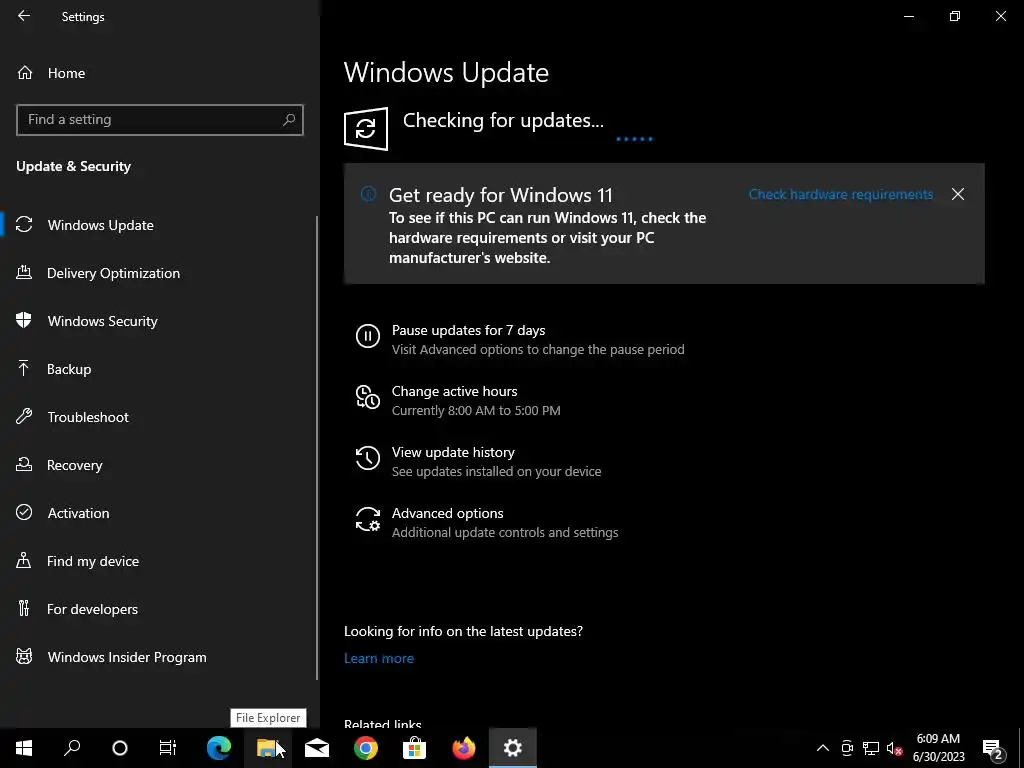Click the info icon beside Windows 11 banner

pyautogui.click(x=368, y=194)
